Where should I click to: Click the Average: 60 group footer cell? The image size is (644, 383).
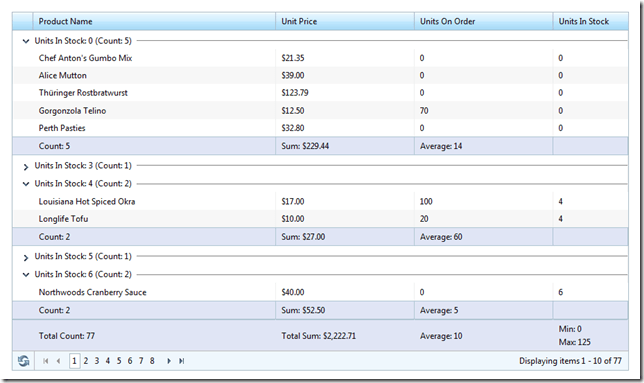pyautogui.click(x=483, y=237)
